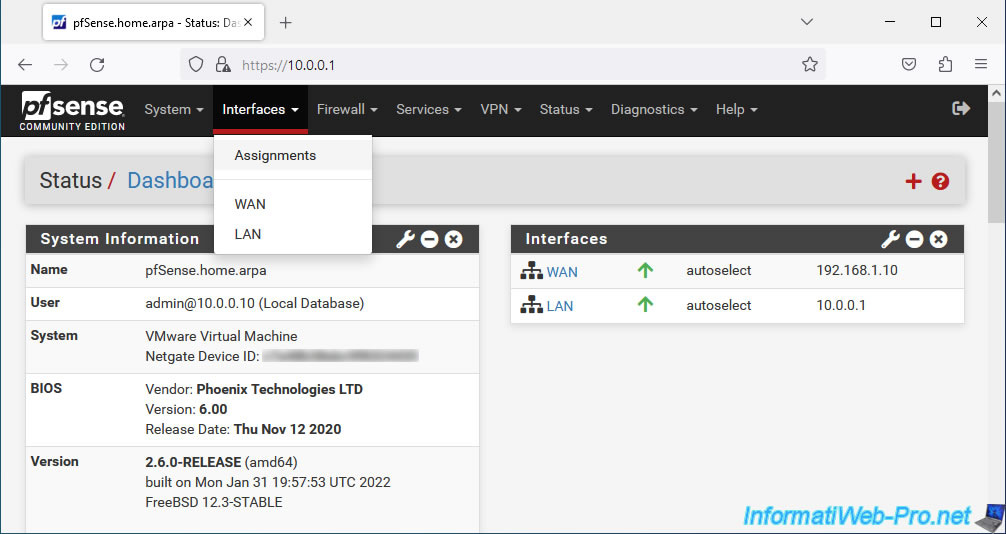Select LAN in the Interfaces menu
The image size is (1006, 534).
pos(293,234)
